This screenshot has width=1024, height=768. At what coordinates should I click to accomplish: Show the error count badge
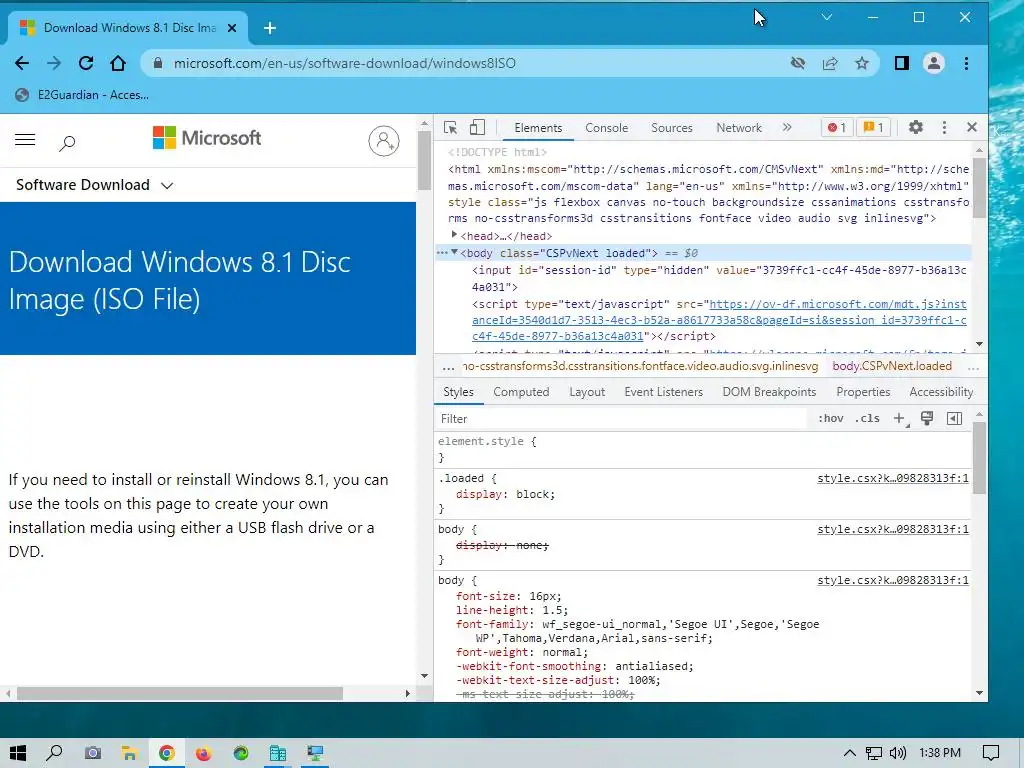837,127
